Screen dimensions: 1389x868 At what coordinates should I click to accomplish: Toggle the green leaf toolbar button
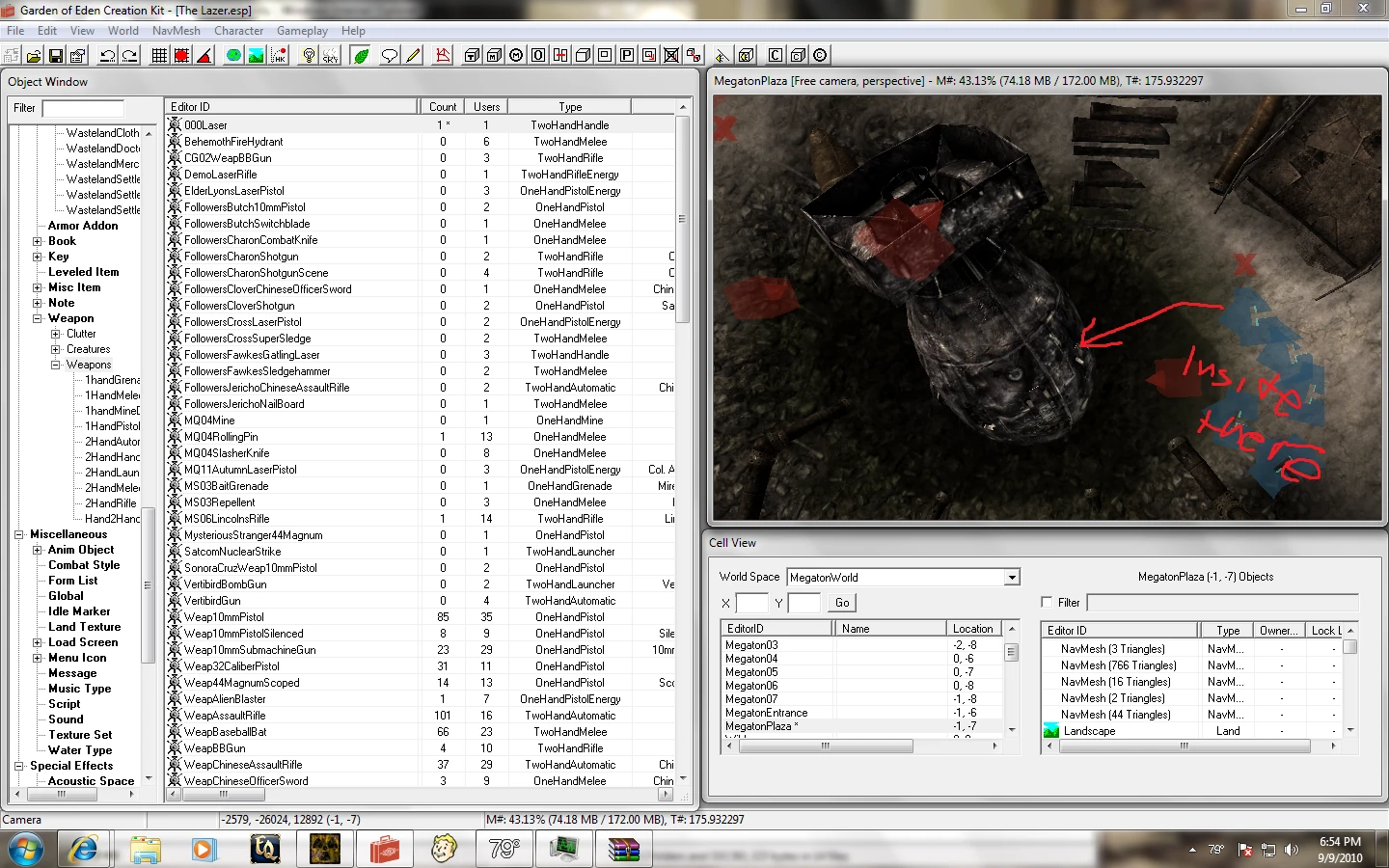point(361,56)
